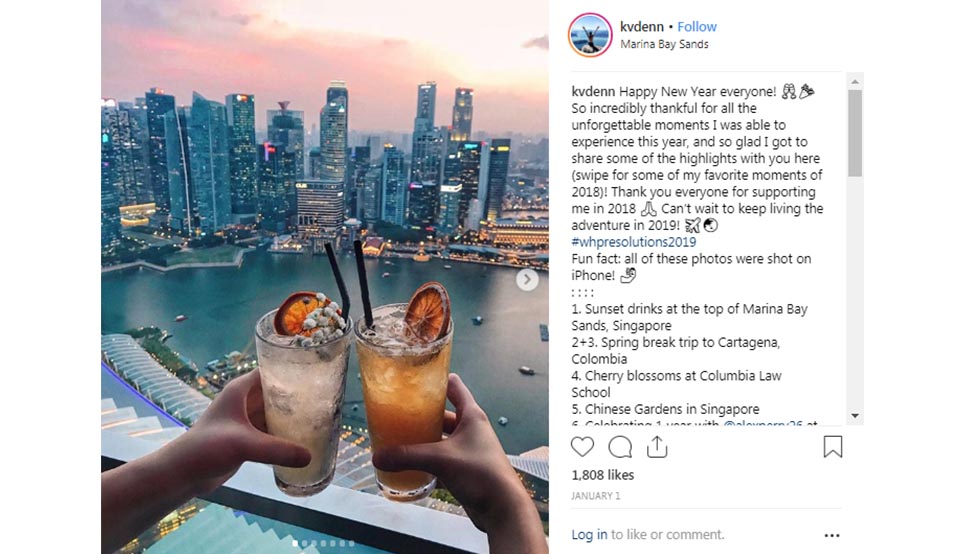Share the post via the upload arrow icon
Viewport: 959px width, 554px height.
657,447
